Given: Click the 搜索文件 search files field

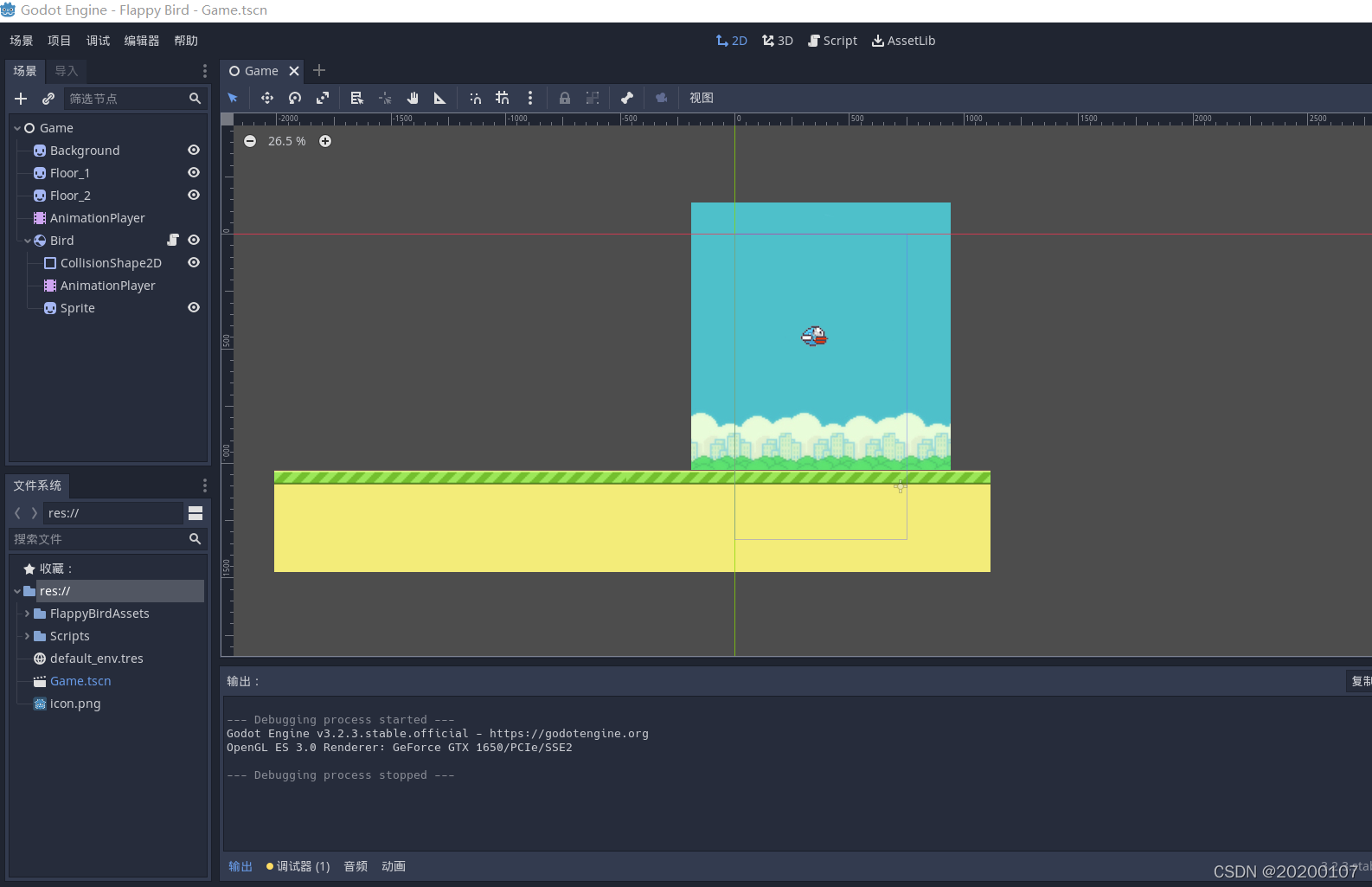Looking at the screenshot, I should (107, 539).
